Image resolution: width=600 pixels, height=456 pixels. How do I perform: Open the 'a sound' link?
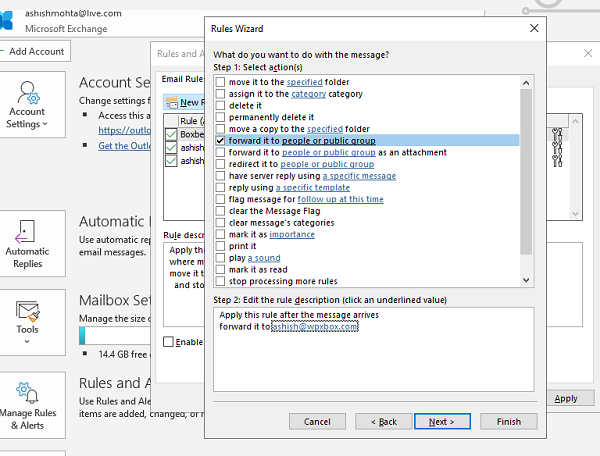click(264, 258)
